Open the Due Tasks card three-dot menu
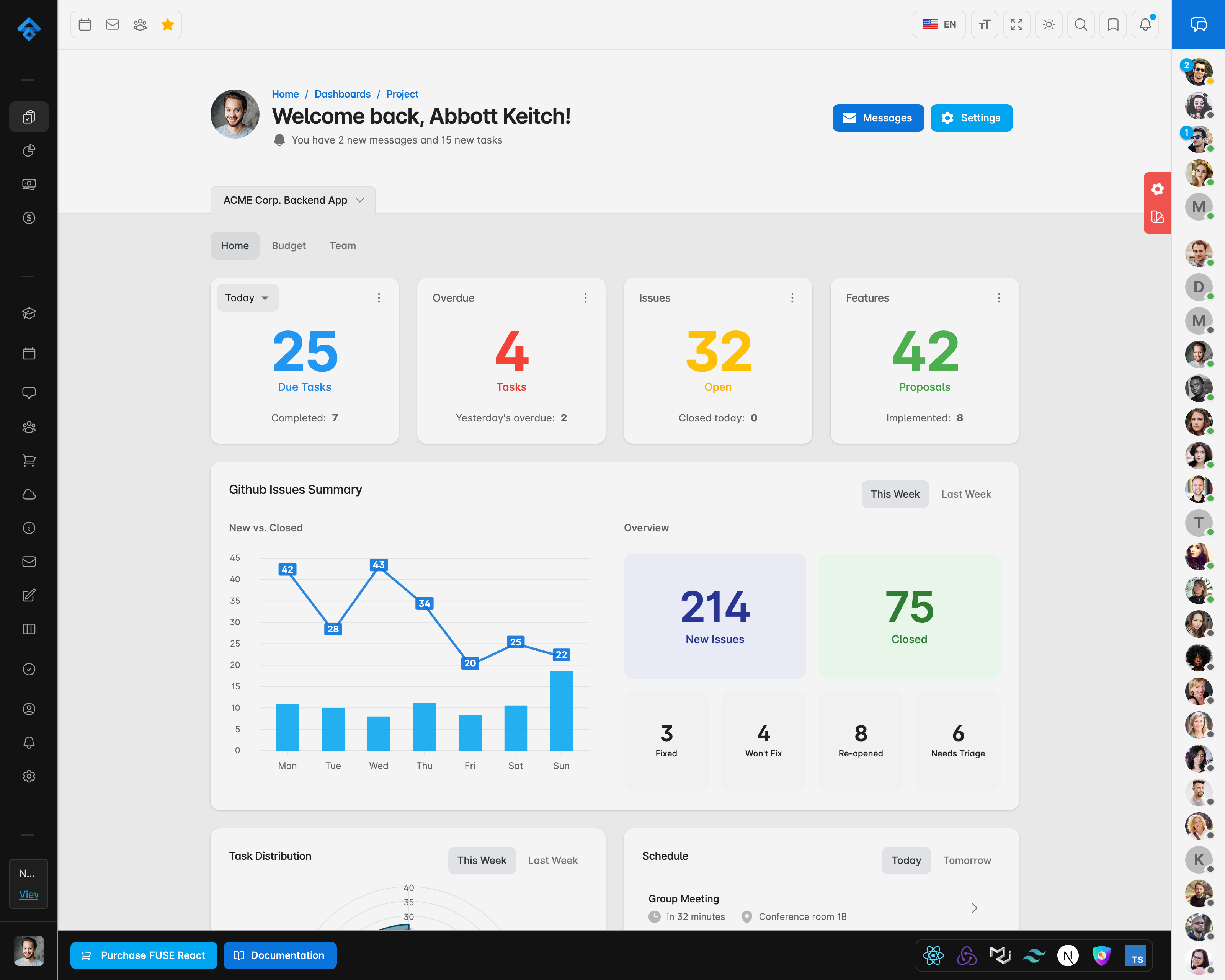The image size is (1225, 980). (379, 298)
